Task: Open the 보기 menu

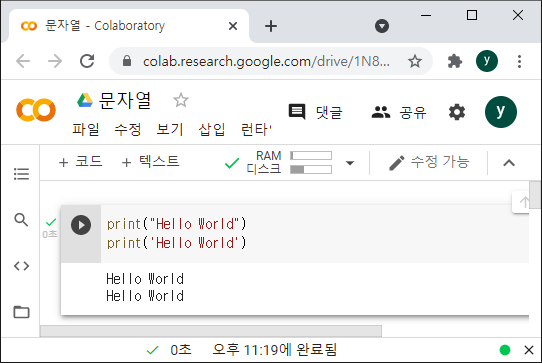Action: click(x=170, y=130)
